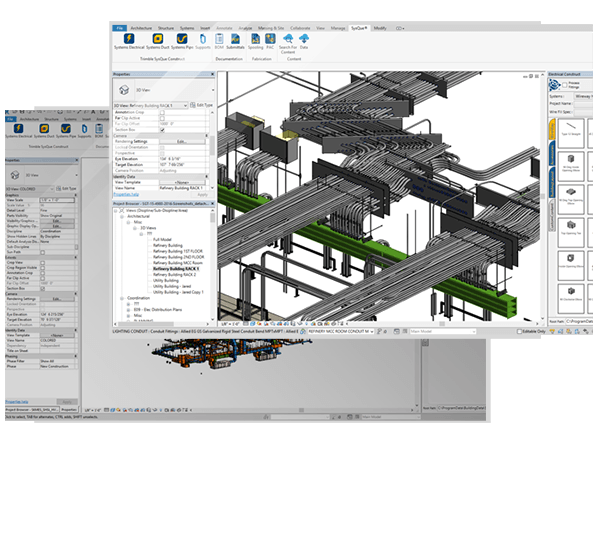Viewport: 600px width, 539px height.
Task: Switch to the Structure ribbon tab
Action: [x=166, y=28]
